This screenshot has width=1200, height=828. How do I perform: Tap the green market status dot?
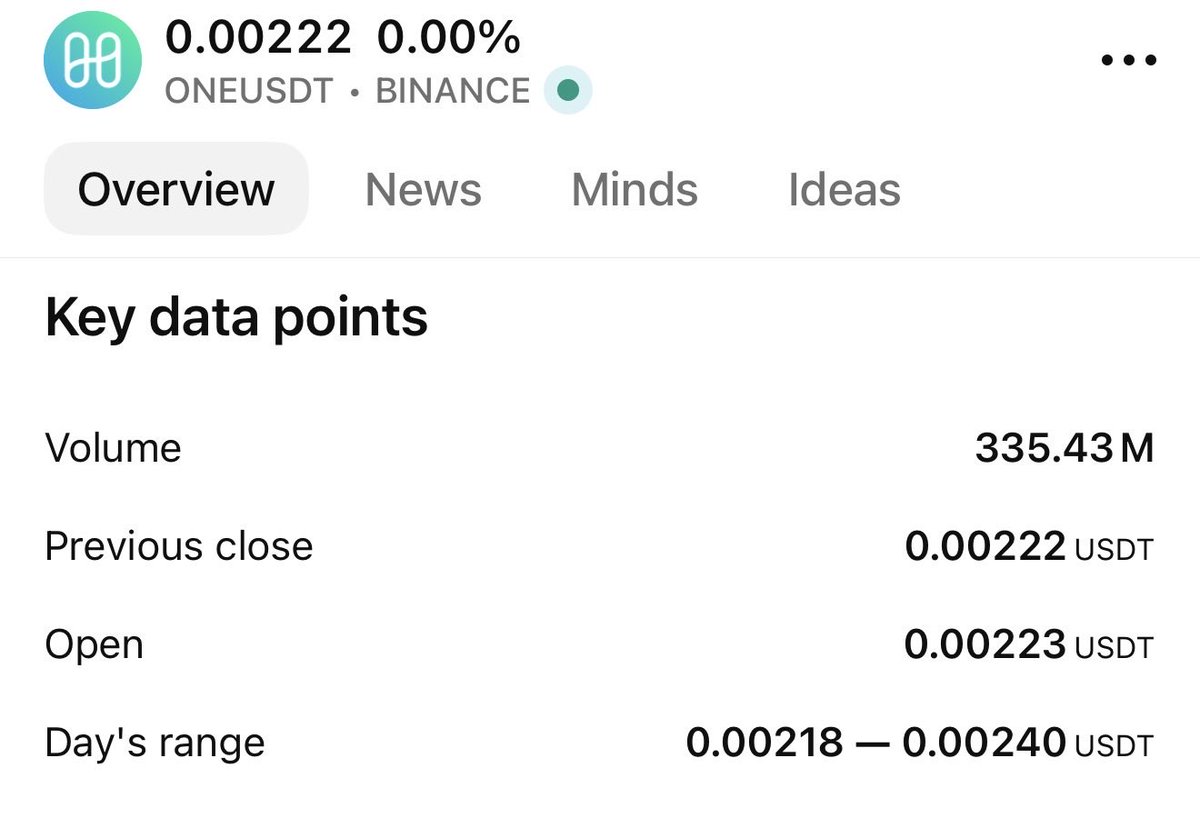pos(568,91)
